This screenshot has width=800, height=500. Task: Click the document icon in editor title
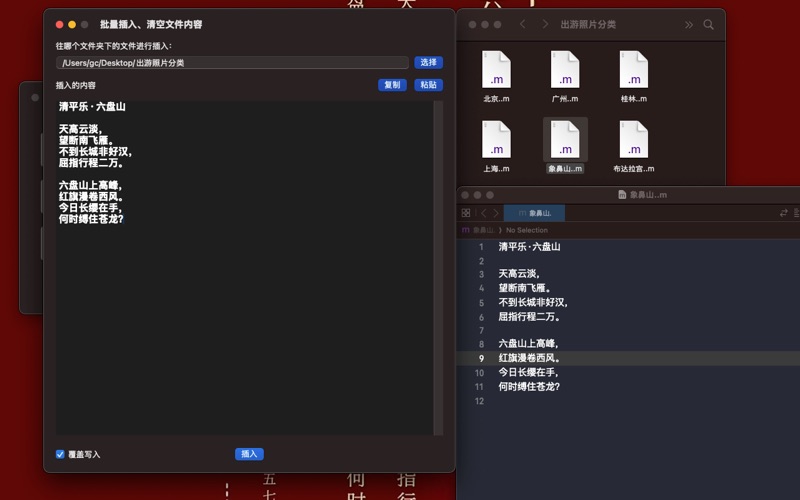click(622, 194)
